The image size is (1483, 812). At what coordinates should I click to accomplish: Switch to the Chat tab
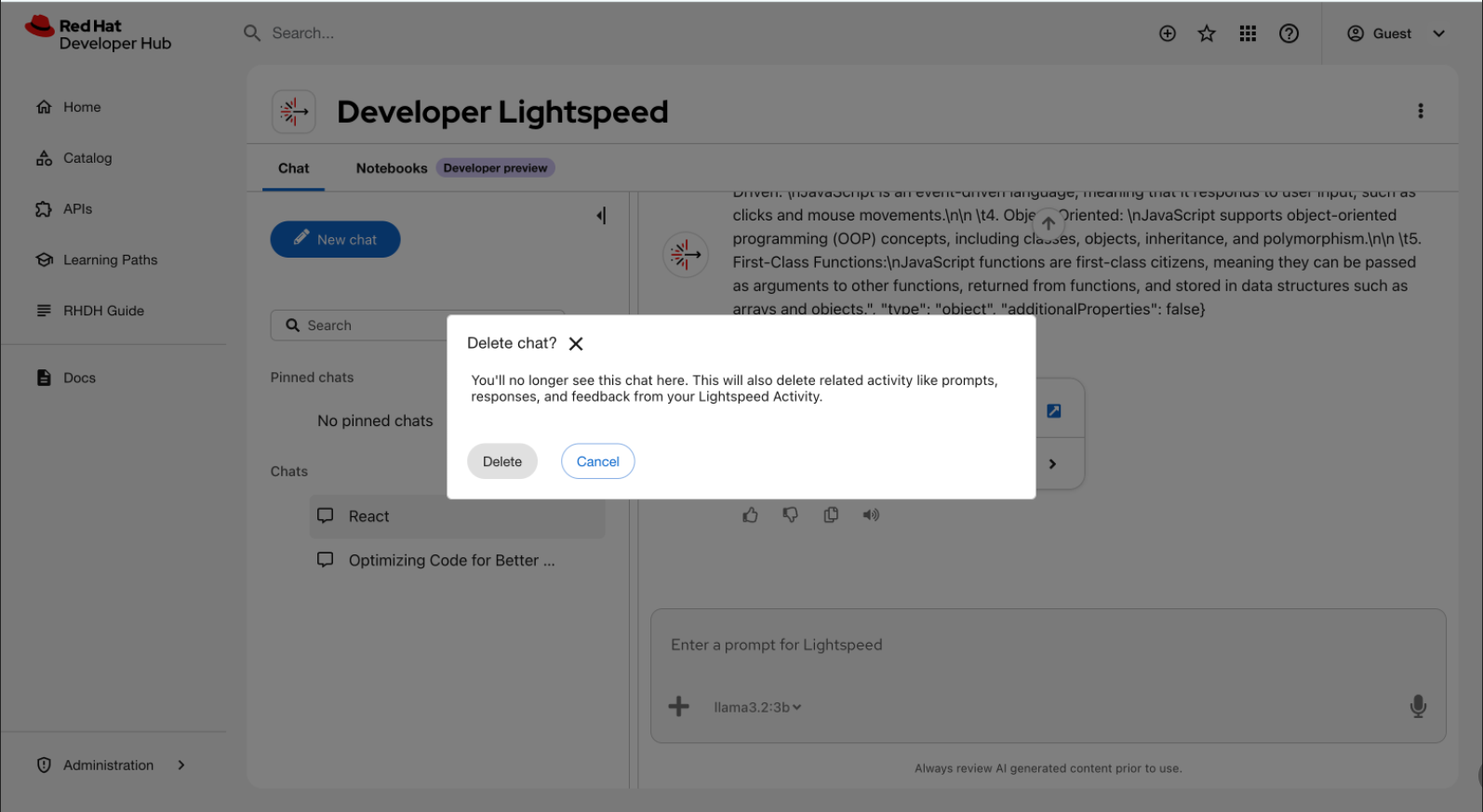pos(293,168)
